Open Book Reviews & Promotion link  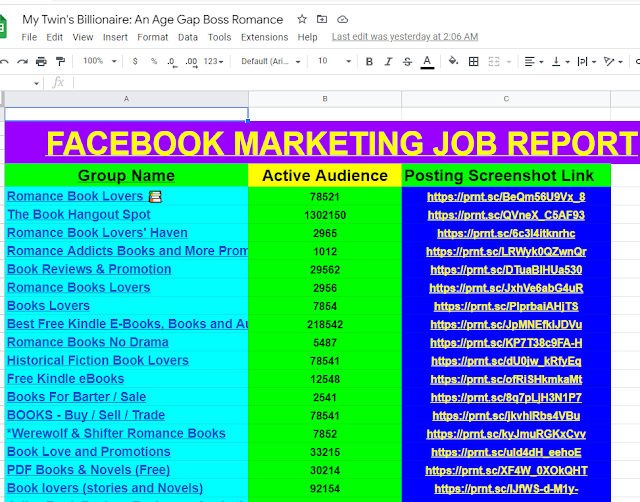89,269
